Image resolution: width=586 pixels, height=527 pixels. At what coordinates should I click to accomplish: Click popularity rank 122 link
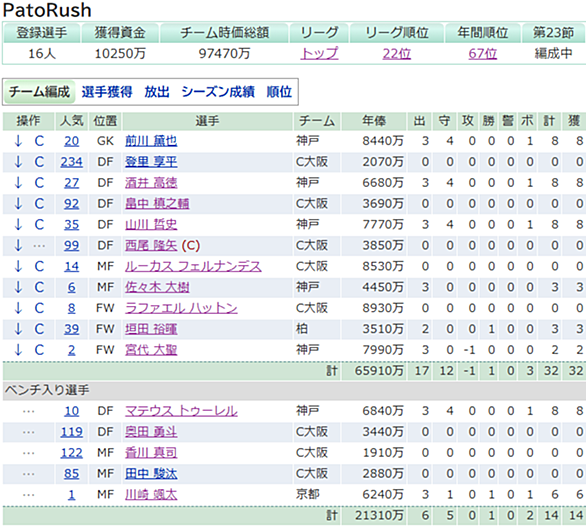(x=71, y=453)
